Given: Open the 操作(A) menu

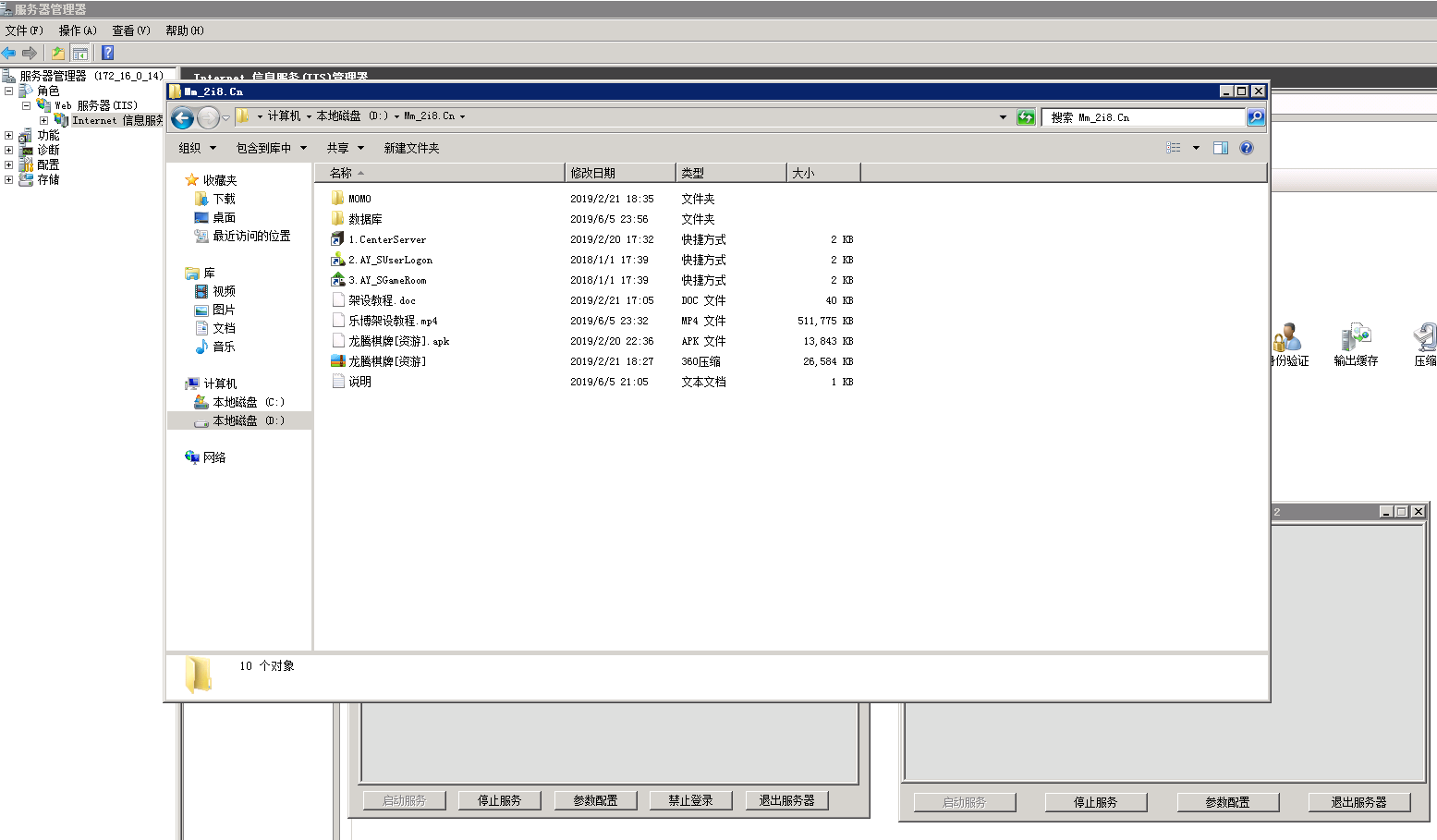Looking at the screenshot, I should (78, 30).
